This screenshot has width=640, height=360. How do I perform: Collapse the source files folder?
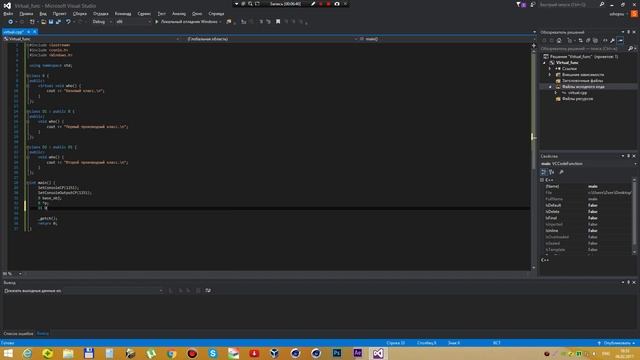pyautogui.click(x=550, y=87)
